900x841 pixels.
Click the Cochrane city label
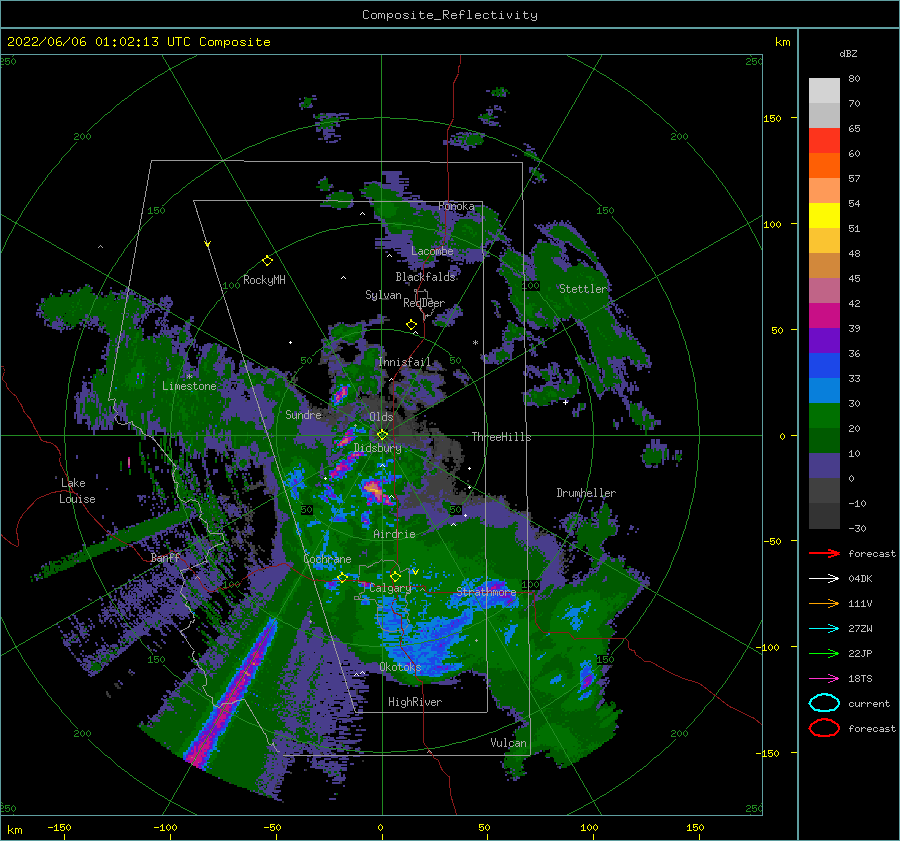pos(327,559)
